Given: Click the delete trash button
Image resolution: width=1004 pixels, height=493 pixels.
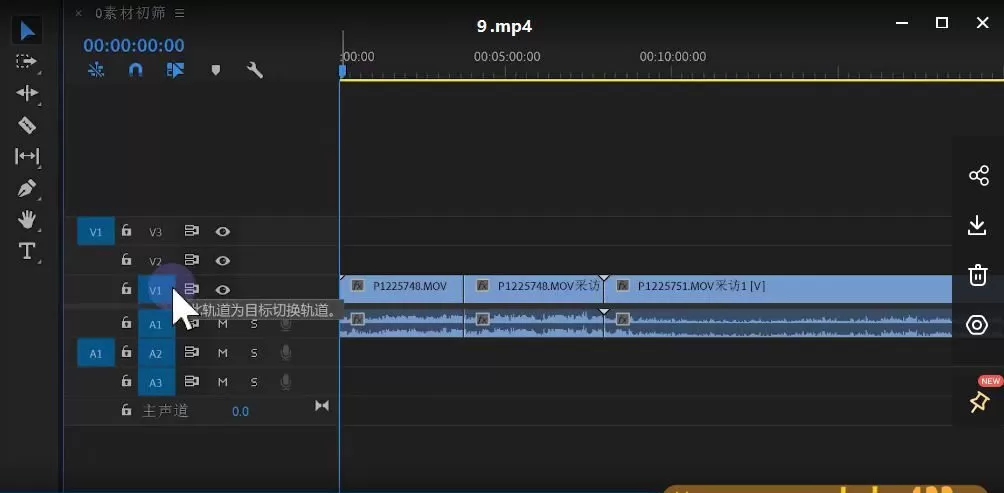Looking at the screenshot, I should [x=978, y=275].
